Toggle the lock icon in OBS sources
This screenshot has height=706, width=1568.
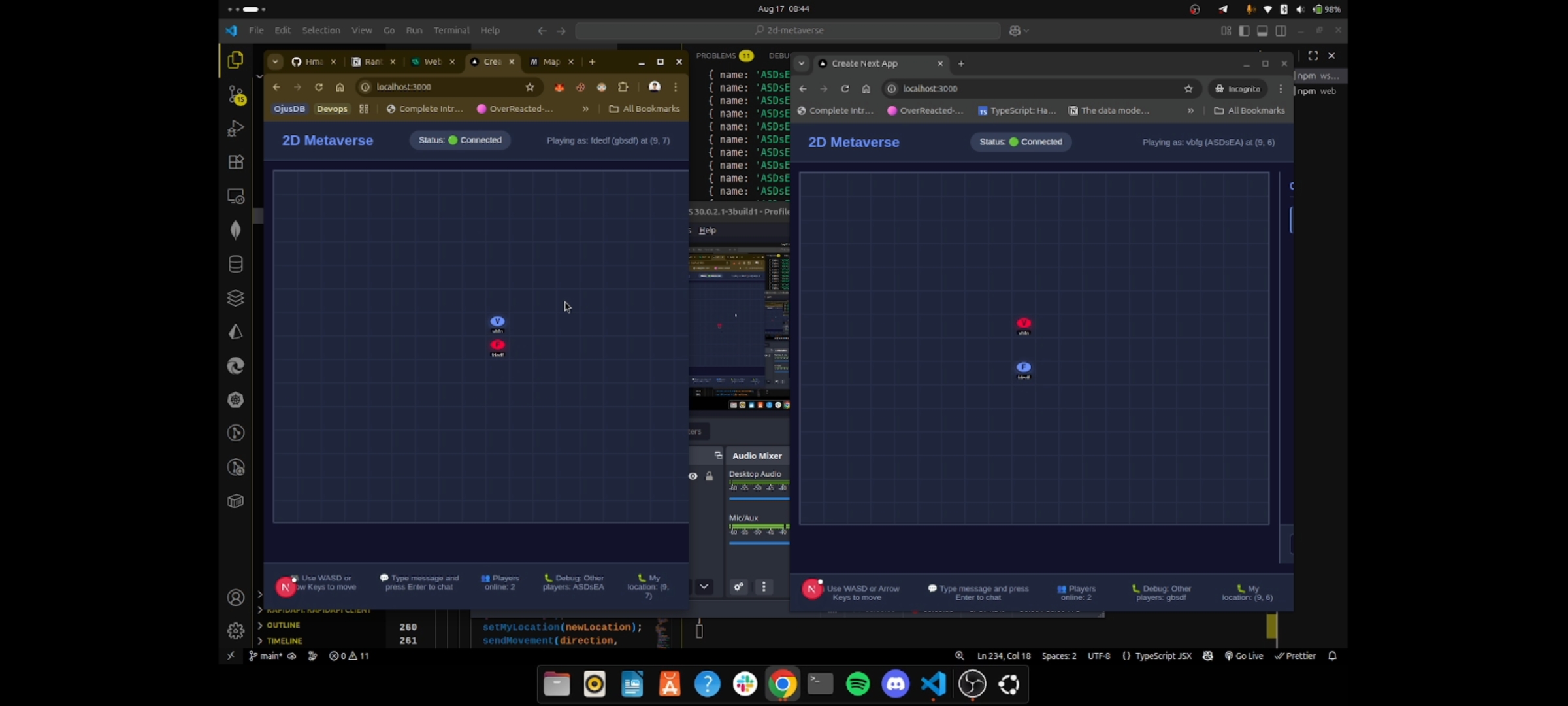[709, 476]
